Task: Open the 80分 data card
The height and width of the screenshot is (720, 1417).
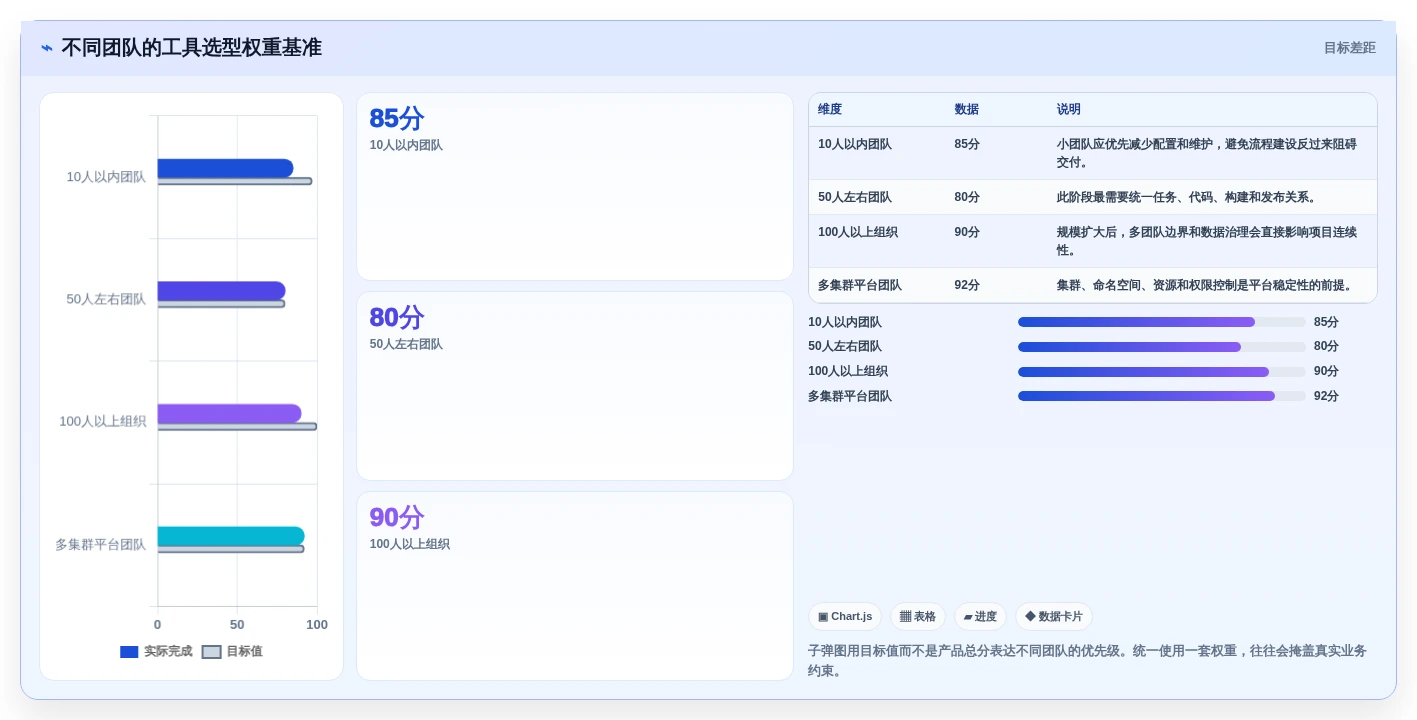Action: coord(575,386)
